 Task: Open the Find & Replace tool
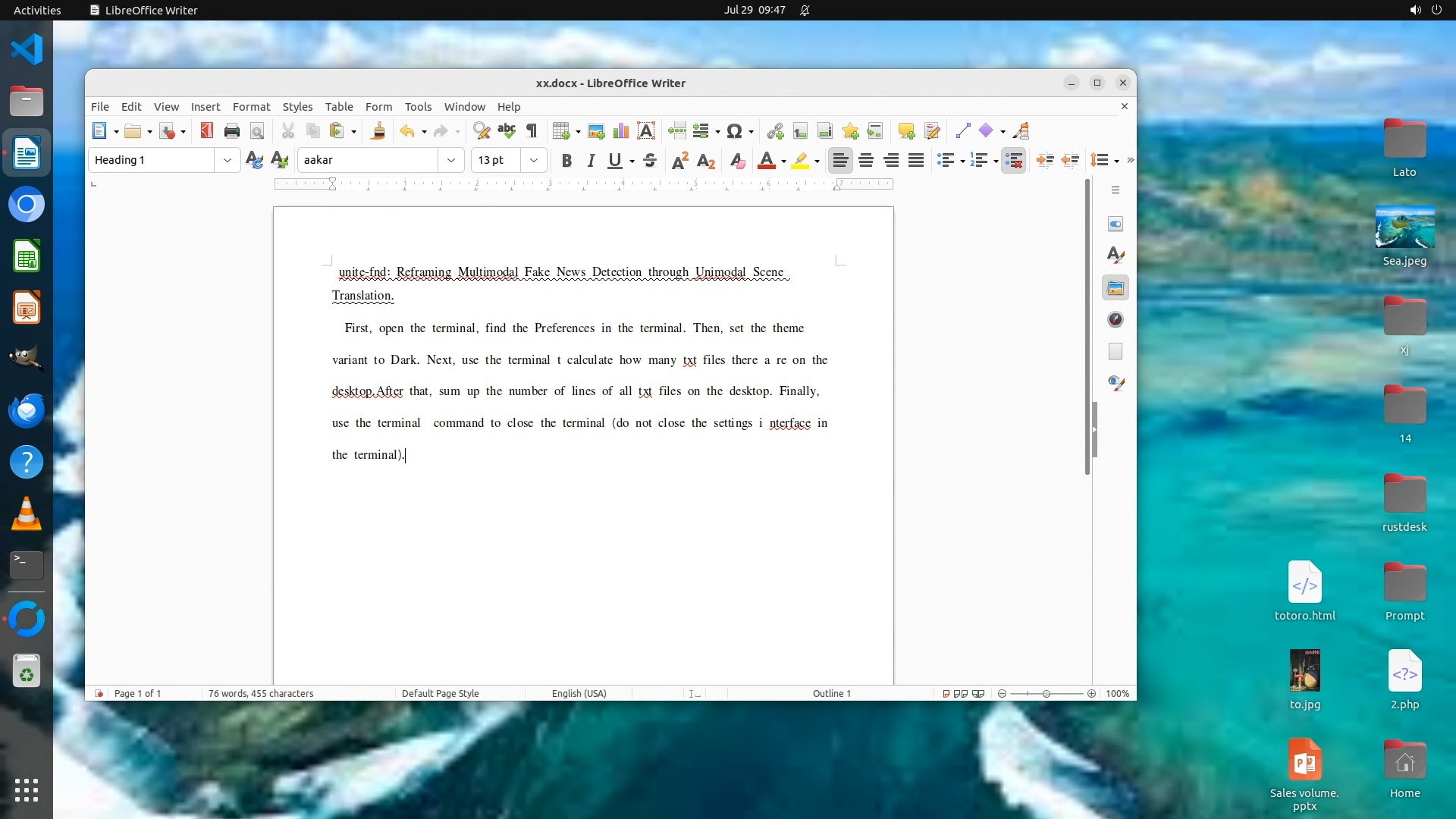481,131
